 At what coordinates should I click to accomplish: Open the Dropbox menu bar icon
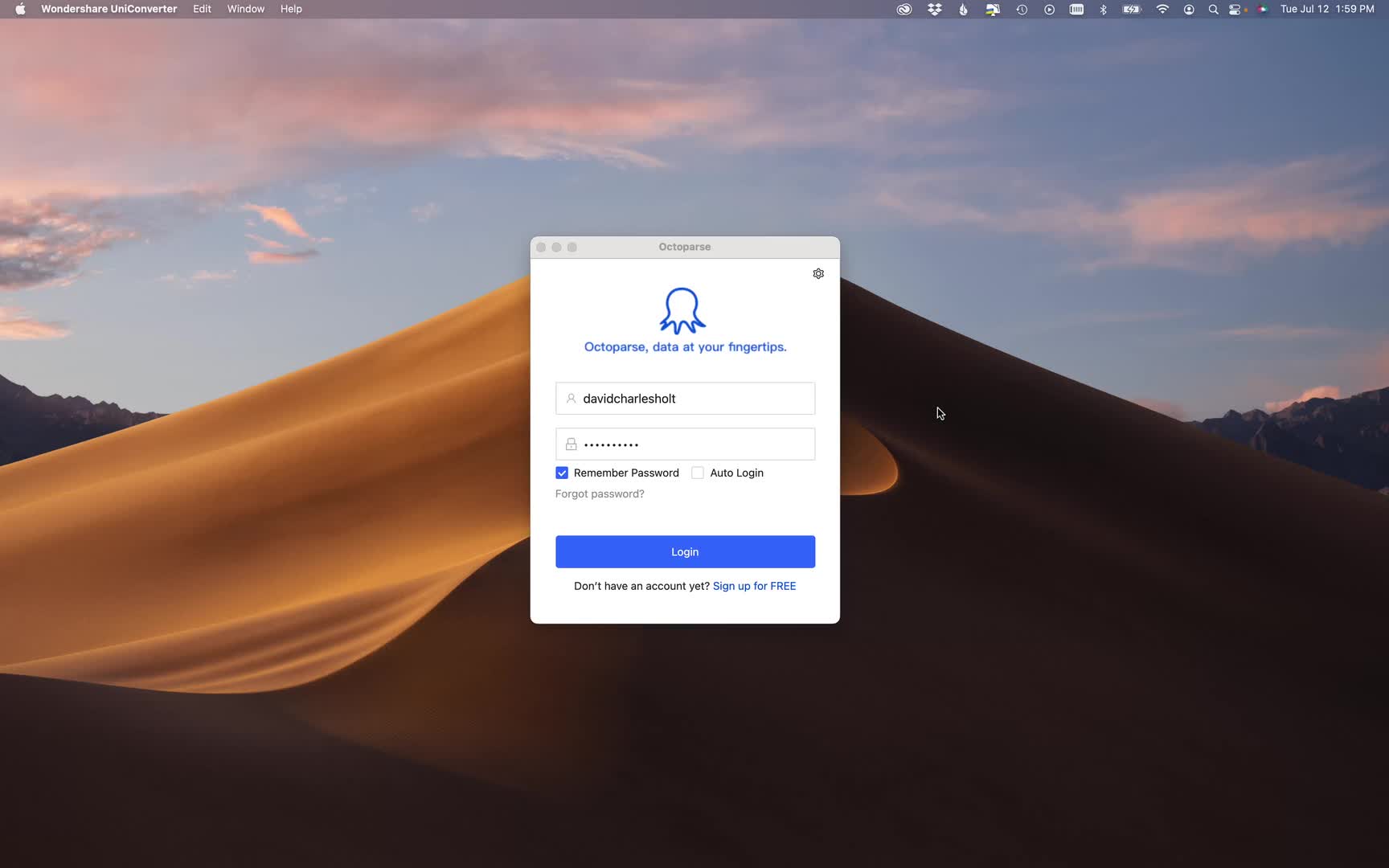coord(935,10)
